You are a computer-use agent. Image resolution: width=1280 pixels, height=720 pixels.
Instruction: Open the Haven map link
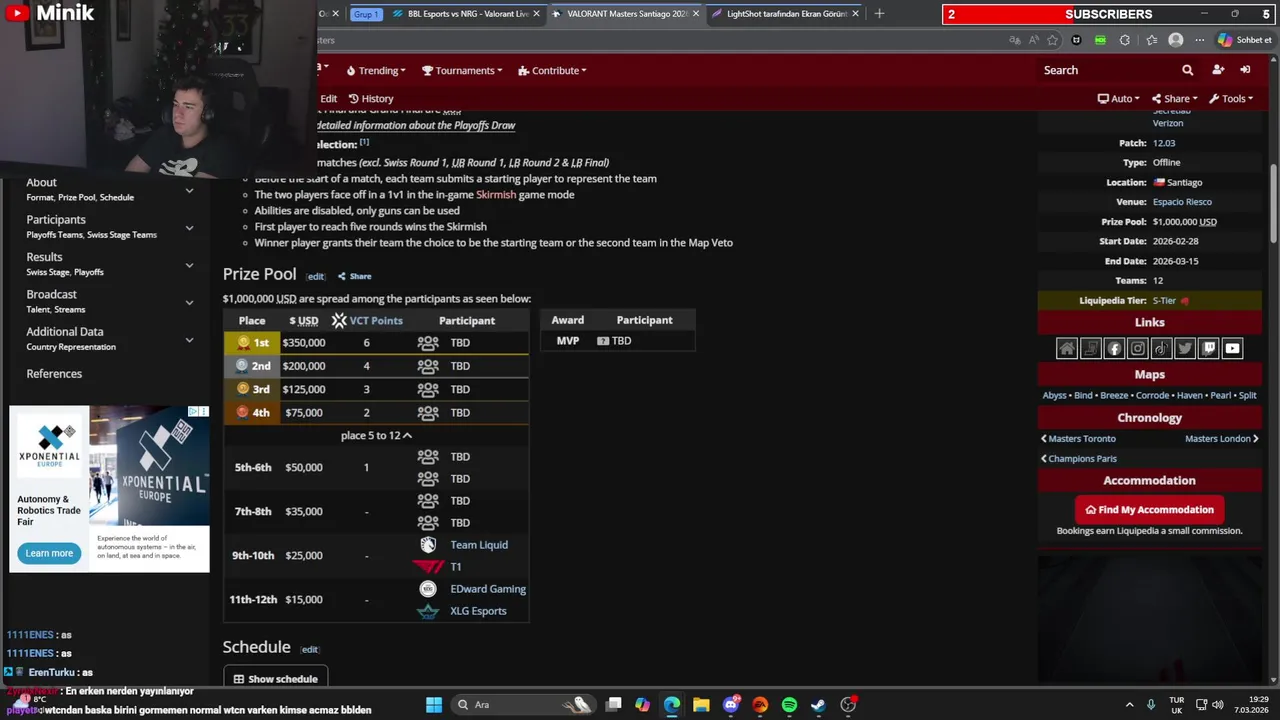click(1190, 396)
